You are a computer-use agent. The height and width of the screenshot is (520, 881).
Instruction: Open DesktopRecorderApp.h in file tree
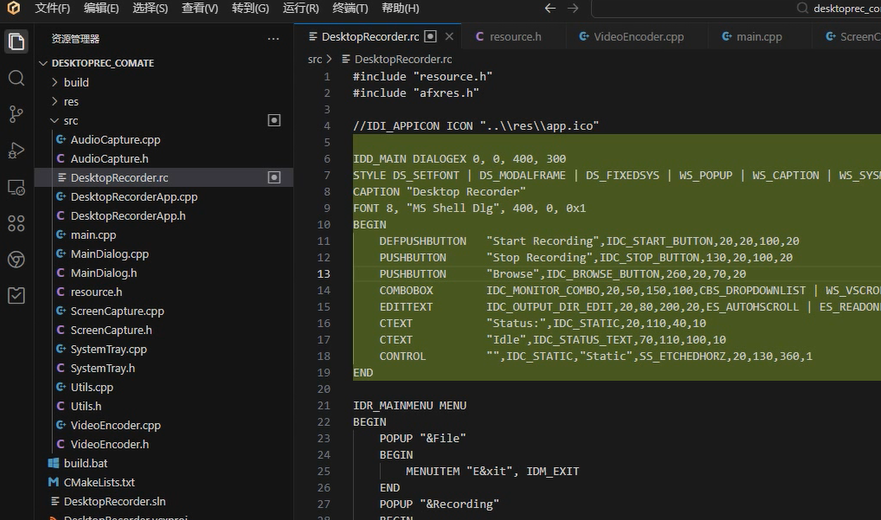(x=163, y=216)
